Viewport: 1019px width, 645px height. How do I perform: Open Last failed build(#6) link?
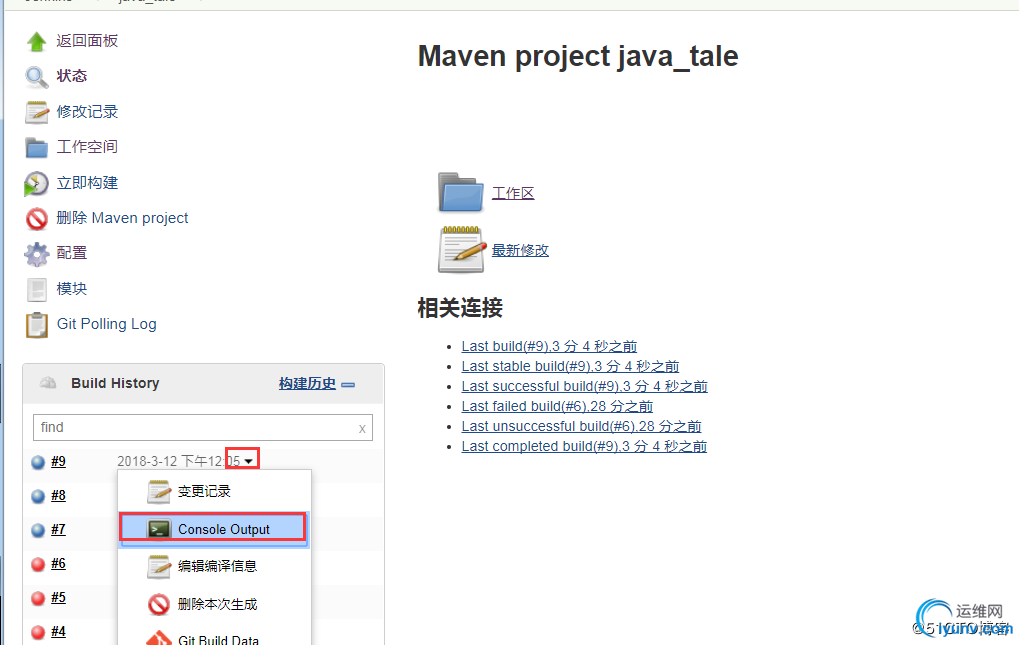(557, 407)
